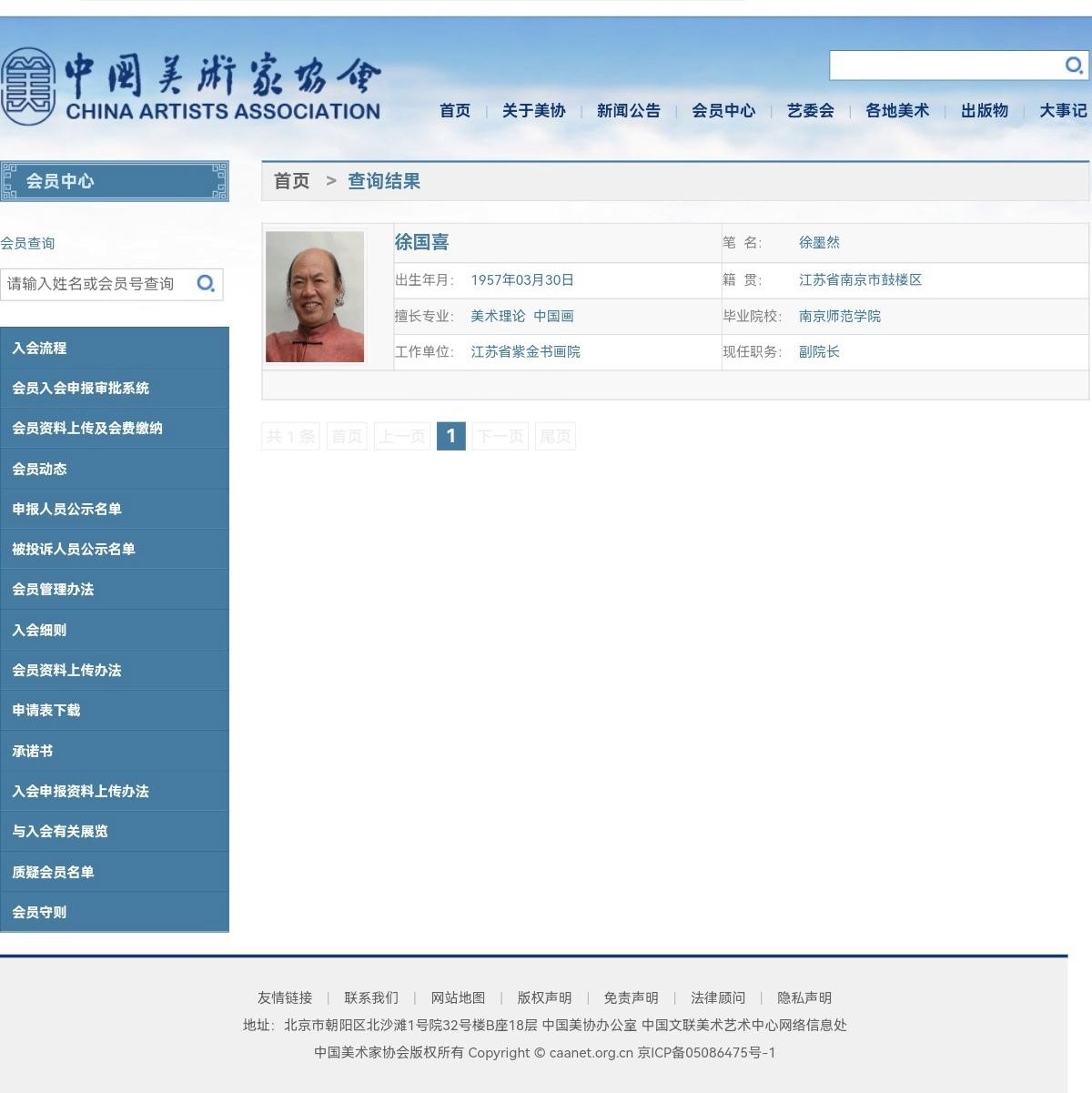Select sidebar item 会员资料上传办法
Screen dimensions: 1092x1093
(x=115, y=670)
